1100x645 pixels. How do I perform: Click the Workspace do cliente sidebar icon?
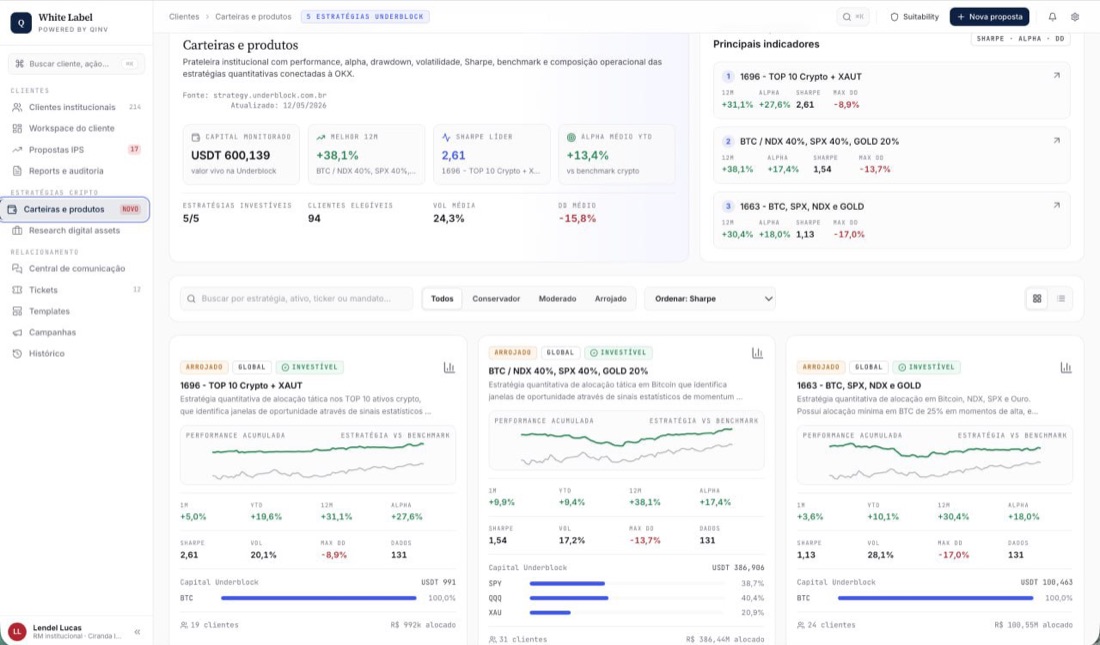click(18, 128)
